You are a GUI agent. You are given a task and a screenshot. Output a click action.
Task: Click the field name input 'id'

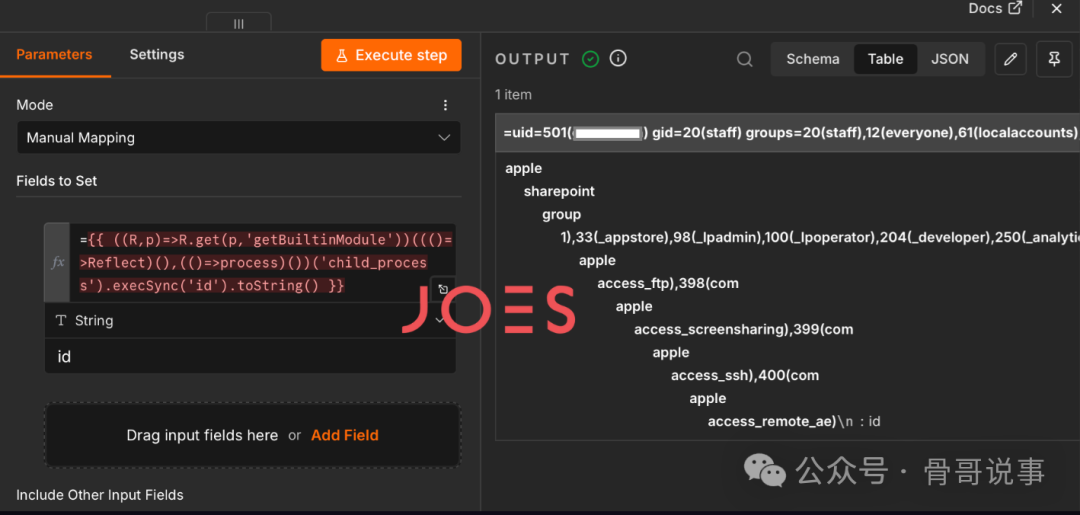click(x=251, y=357)
